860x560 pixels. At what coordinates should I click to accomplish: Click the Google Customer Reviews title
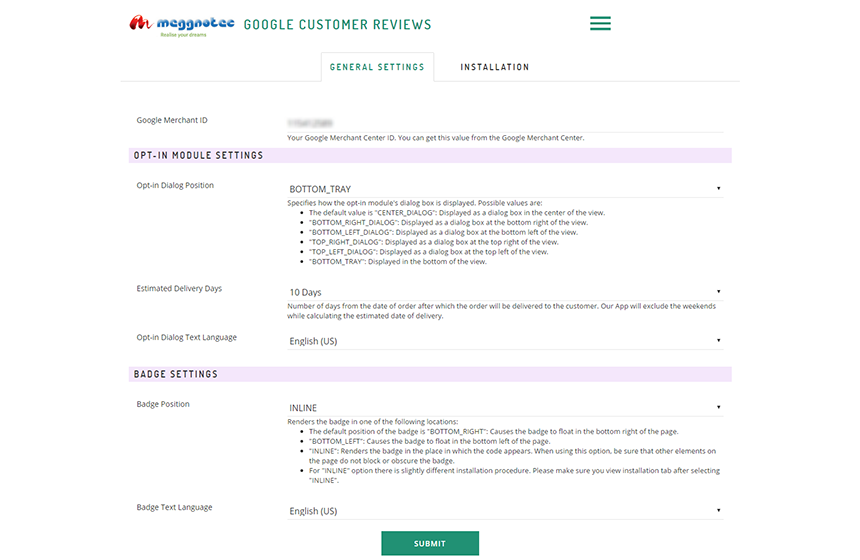click(x=337, y=25)
